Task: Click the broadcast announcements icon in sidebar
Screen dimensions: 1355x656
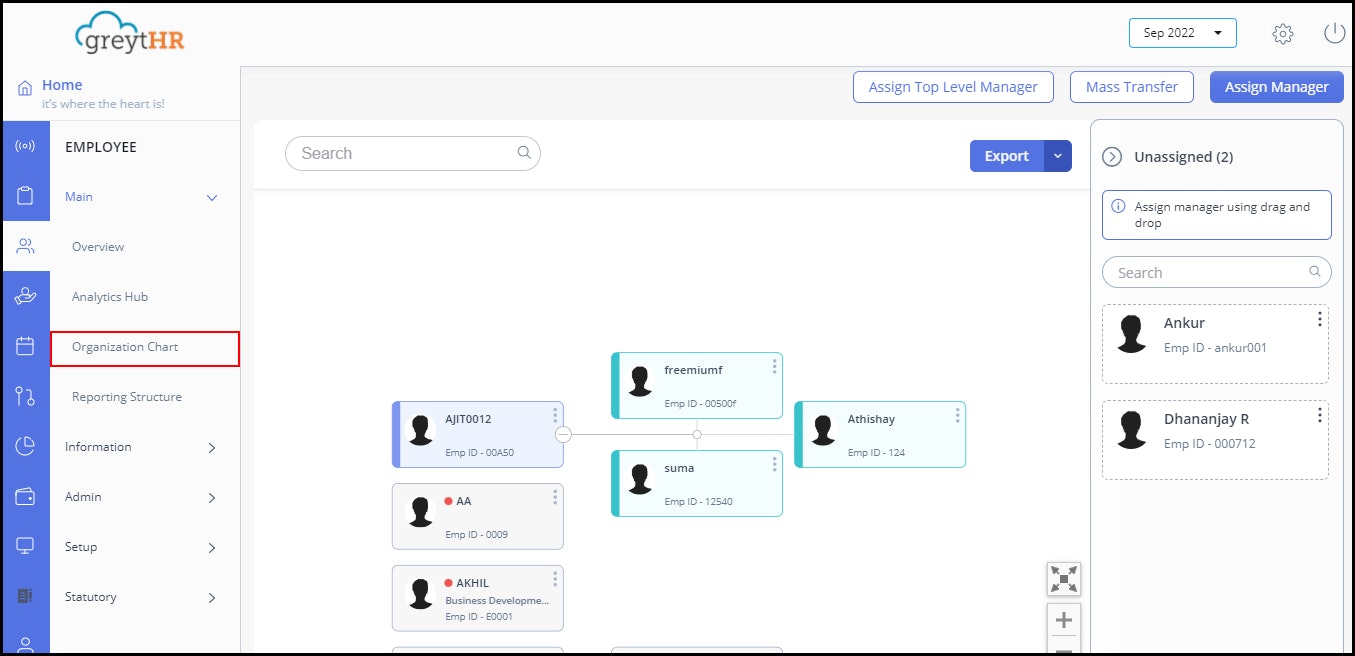Action: pyautogui.click(x=26, y=146)
